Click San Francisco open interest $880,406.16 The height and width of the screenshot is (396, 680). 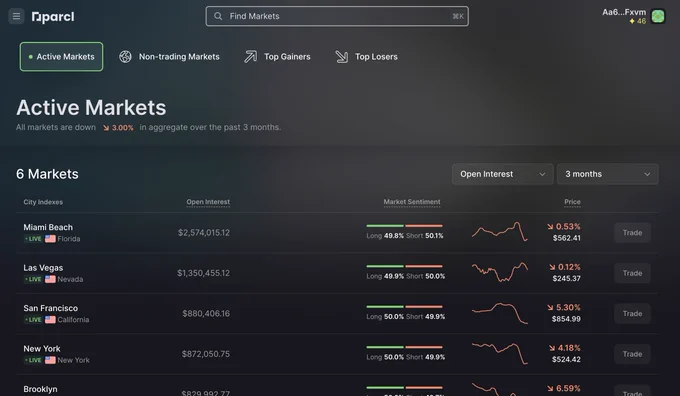coord(206,313)
